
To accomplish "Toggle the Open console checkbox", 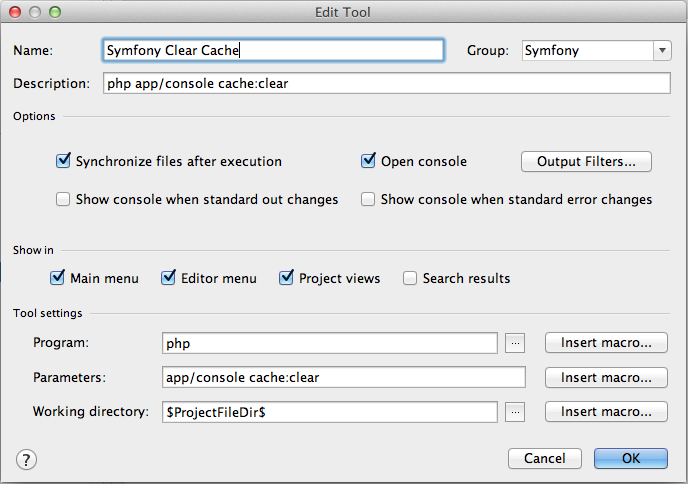I will pyautogui.click(x=368, y=161).
